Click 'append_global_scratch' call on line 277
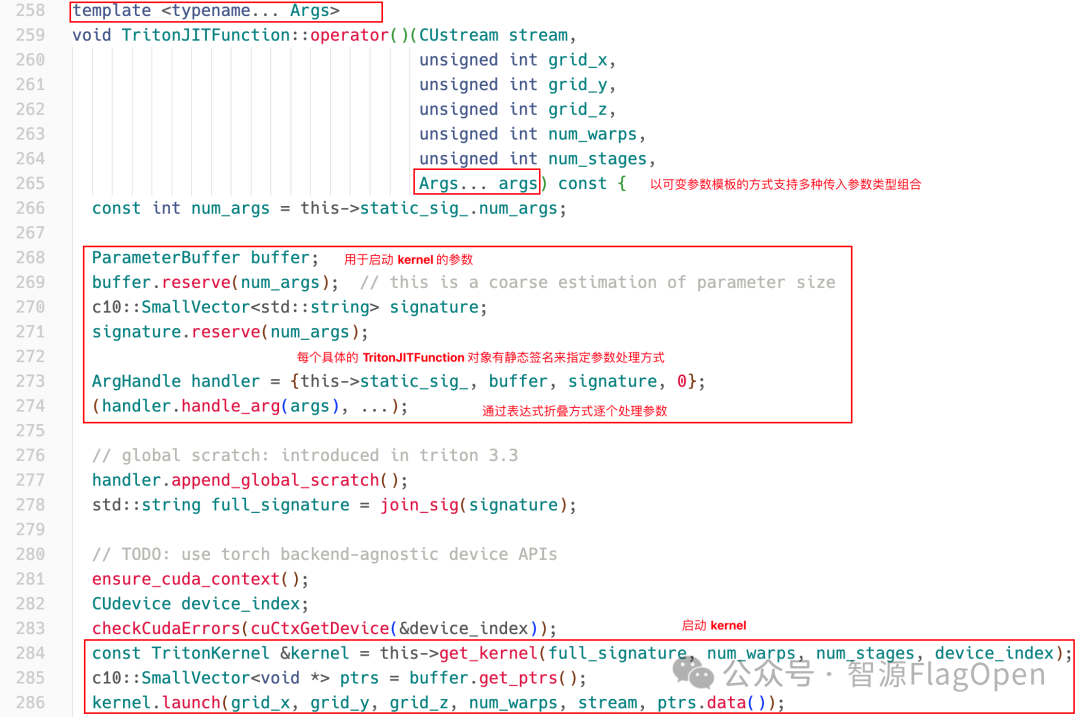Screen dimensions: 1080x717 click(275, 480)
